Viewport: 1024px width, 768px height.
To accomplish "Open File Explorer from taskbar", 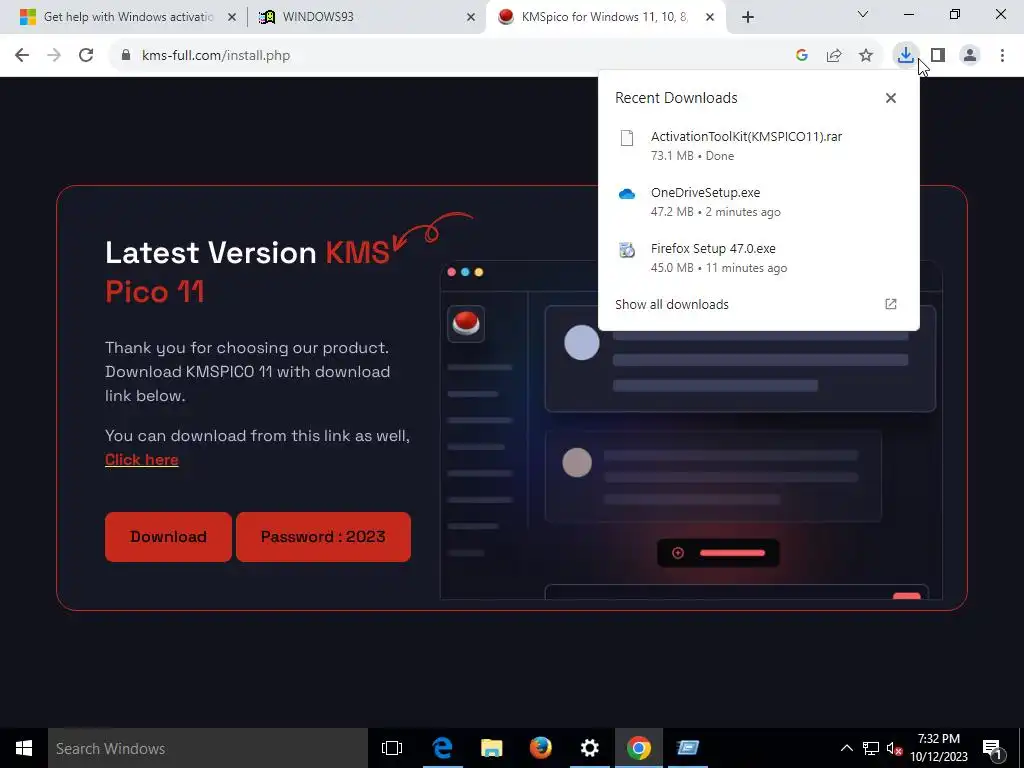I will click(491, 748).
